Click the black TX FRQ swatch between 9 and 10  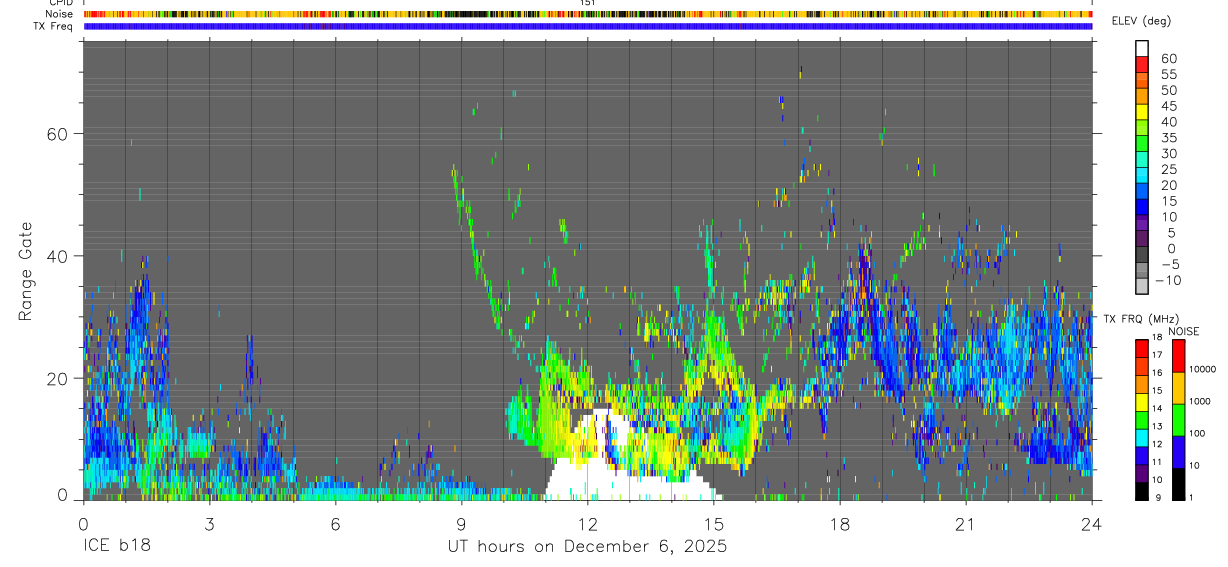click(x=1142, y=491)
